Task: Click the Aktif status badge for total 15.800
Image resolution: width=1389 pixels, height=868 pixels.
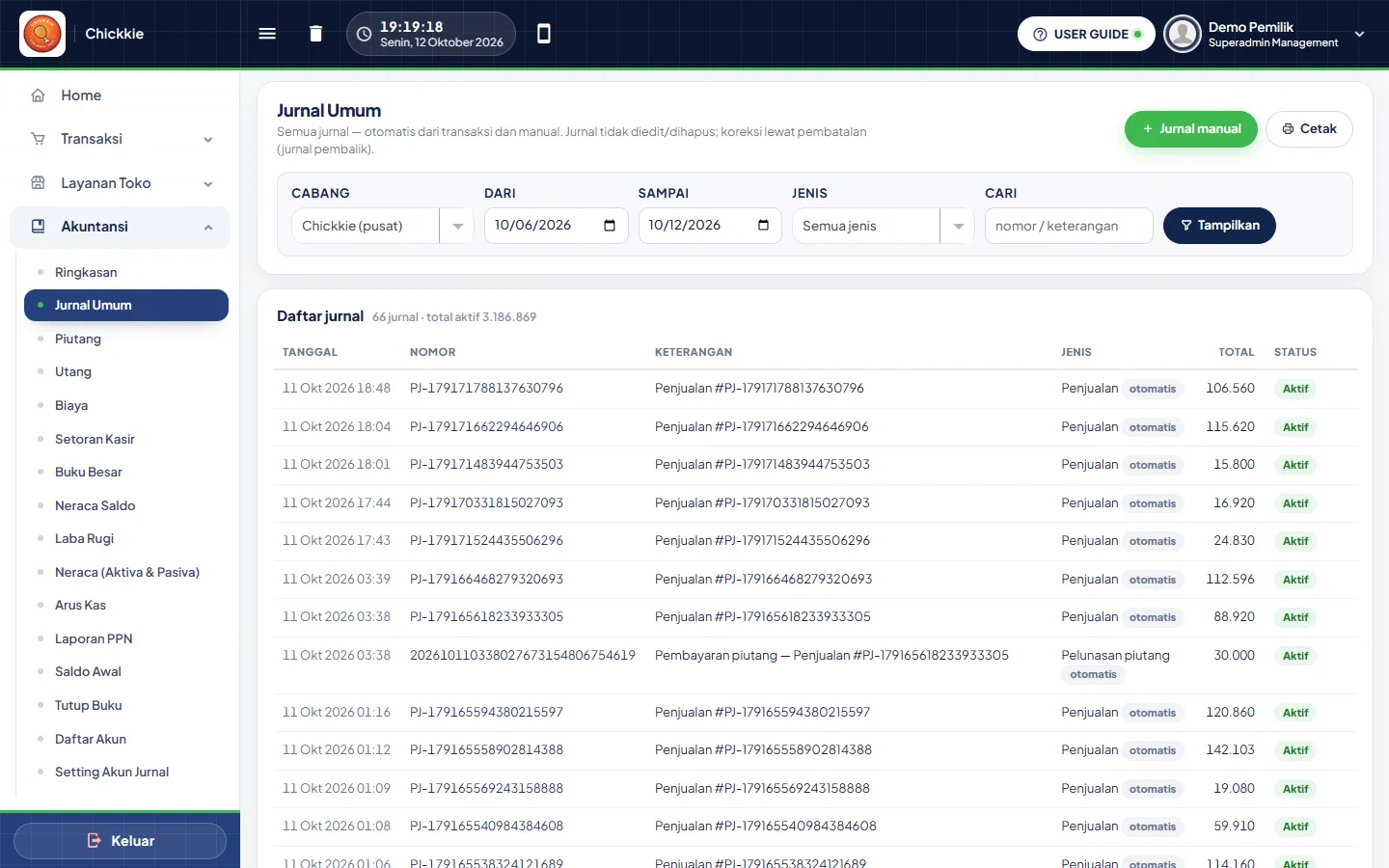Action: [x=1295, y=465]
